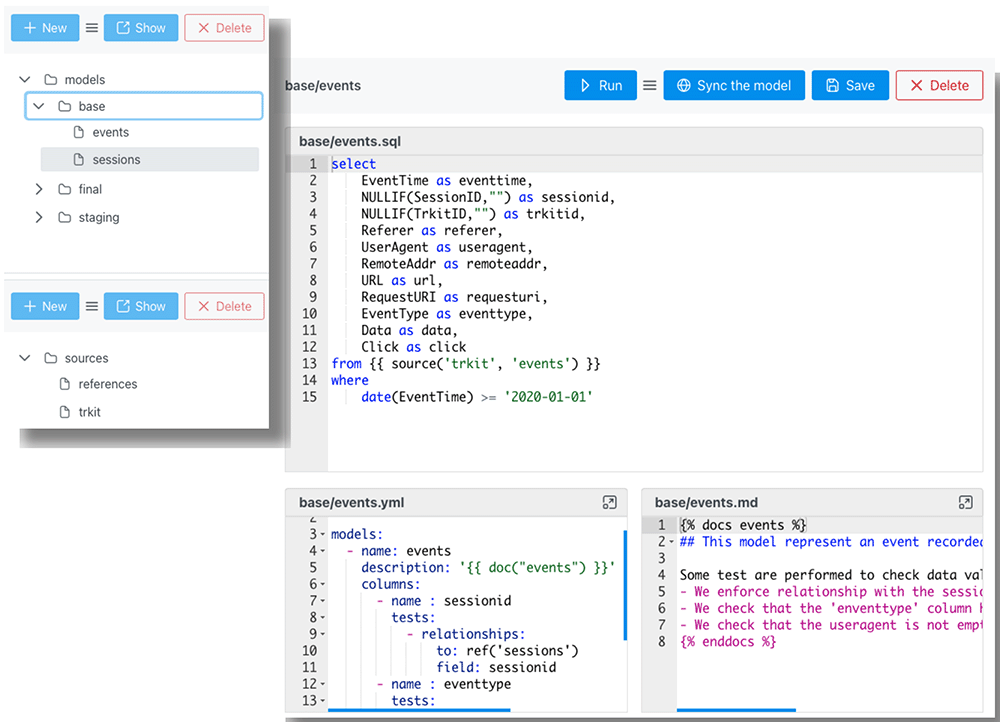The width and height of the screenshot is (1000, 722).
Task: Open hamburger menu in models panel toolbar
Action: (x=92, y=28)
